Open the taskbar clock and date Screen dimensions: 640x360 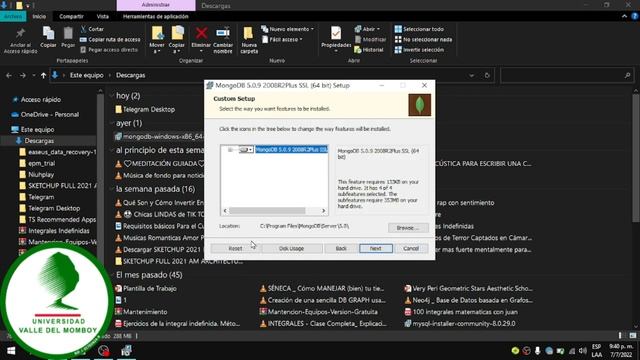(x=621, y=351)
